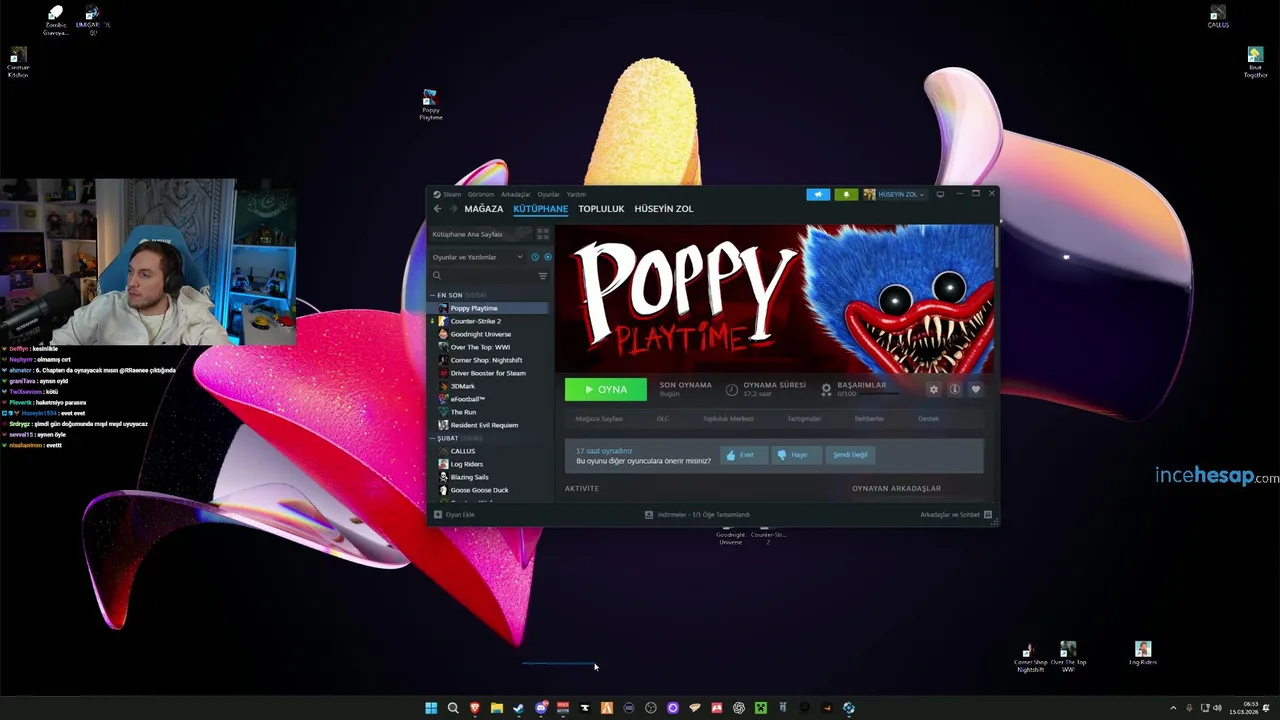Click the recent activity clock filter icon

click(535, 257)
